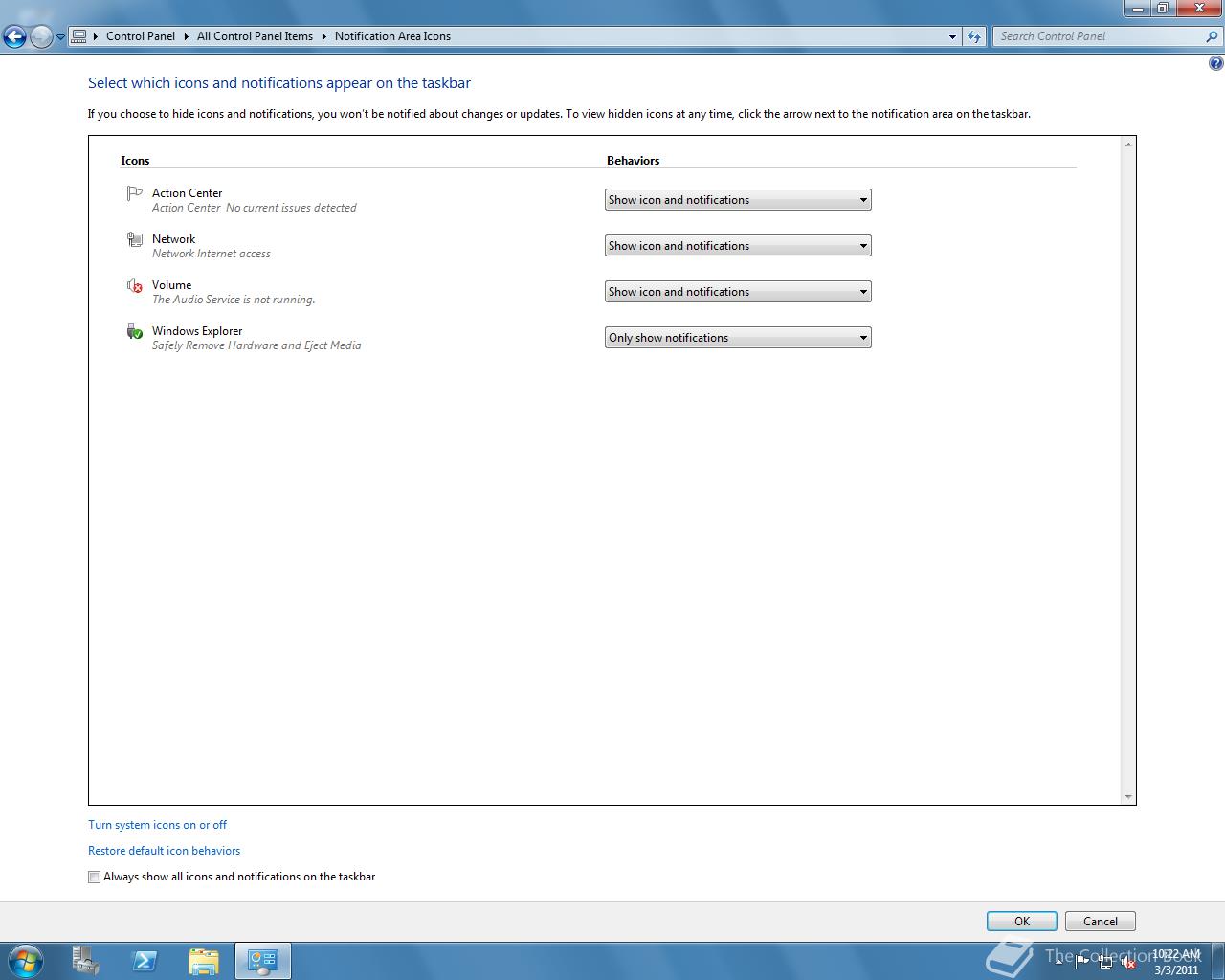
Task: Confirm changes with OK button
Action: (1022, 922)
